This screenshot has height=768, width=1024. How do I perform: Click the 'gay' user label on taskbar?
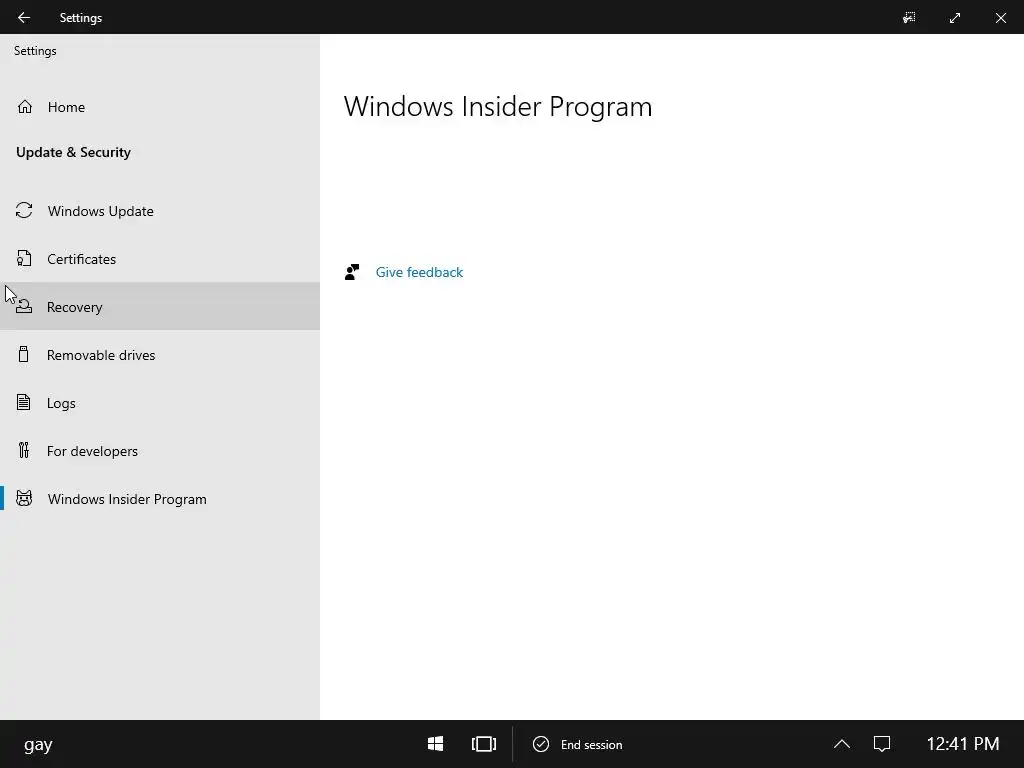tap(38, 745)
